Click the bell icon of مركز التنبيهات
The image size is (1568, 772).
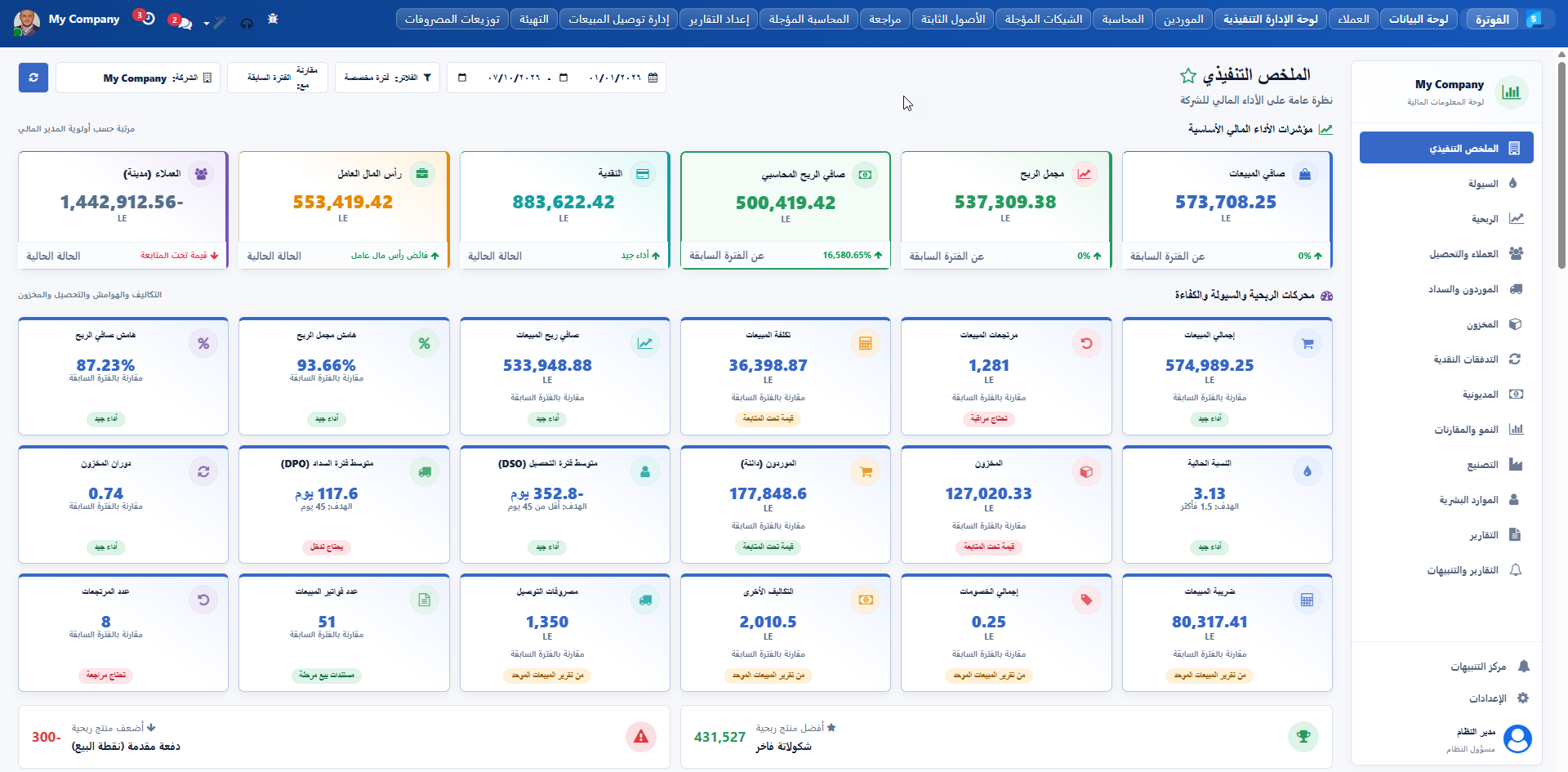tap(1523, 667)
